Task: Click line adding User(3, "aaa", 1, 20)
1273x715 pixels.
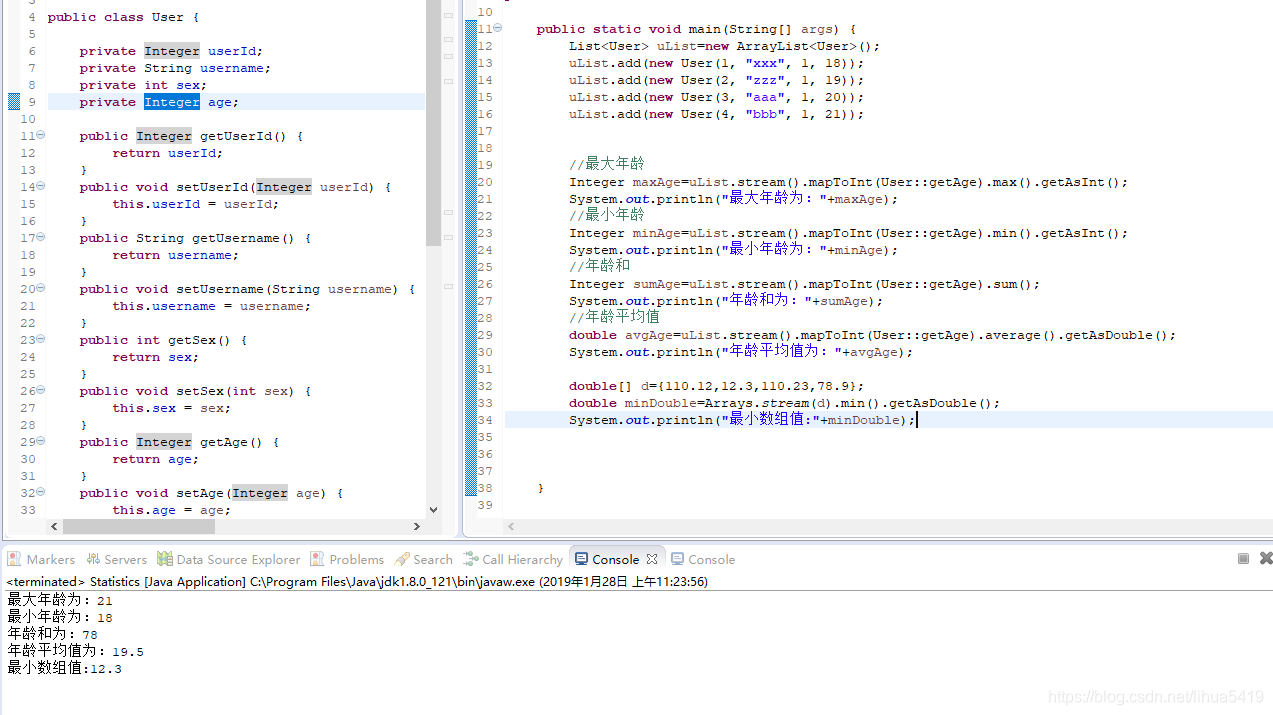Action: coord(716,97)
